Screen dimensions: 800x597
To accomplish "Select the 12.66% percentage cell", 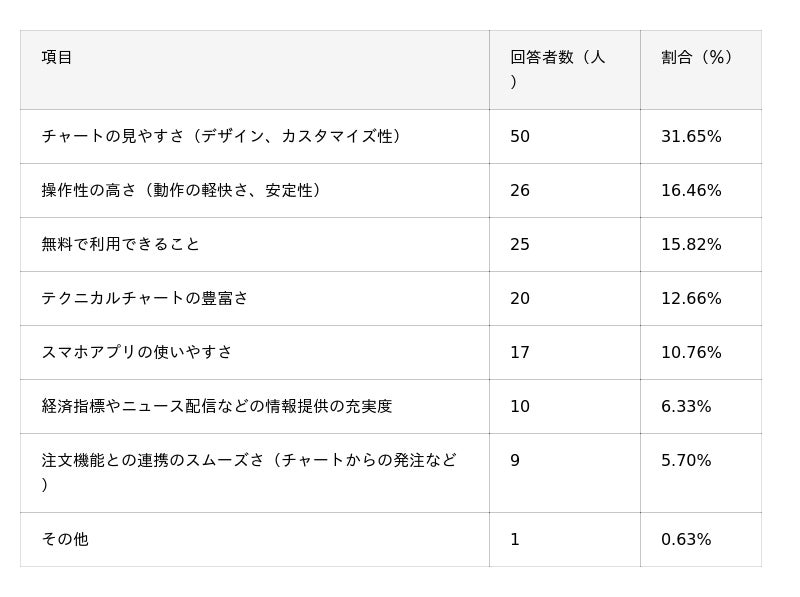I will pyautogui.click(x=691, y=299).
